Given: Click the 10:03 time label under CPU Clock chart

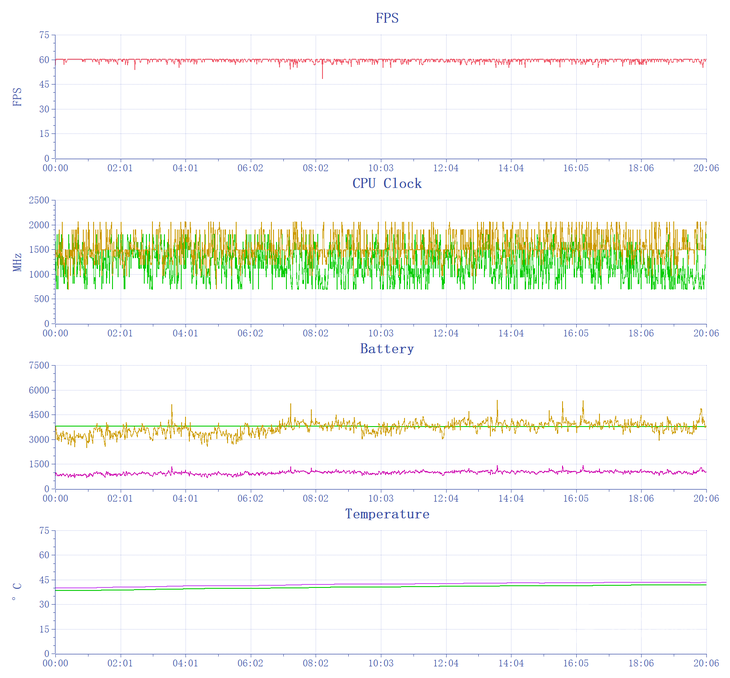Looking at the screenshot, I should [380, 334].
